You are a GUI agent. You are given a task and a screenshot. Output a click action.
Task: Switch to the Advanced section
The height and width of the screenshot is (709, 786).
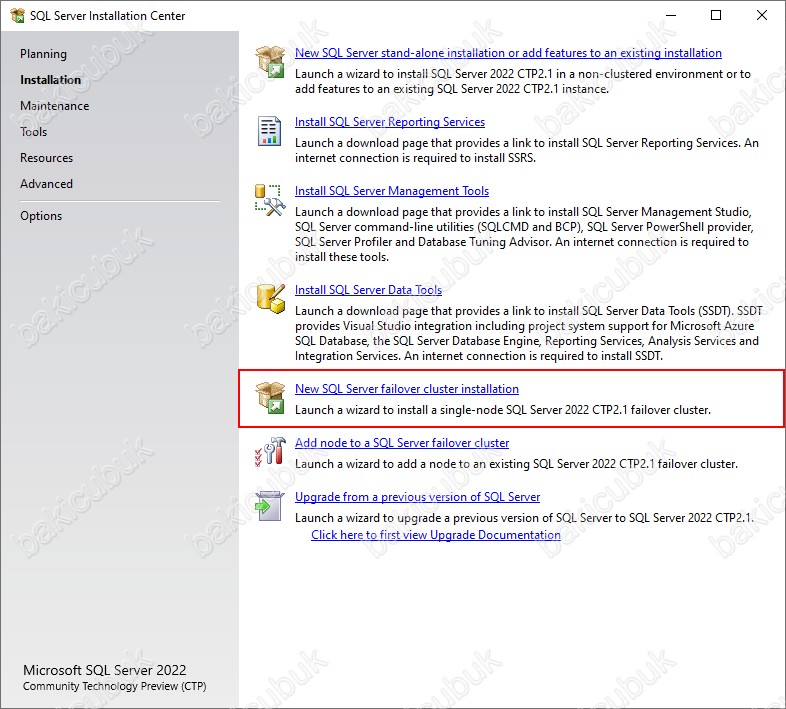tap(46, 184)
